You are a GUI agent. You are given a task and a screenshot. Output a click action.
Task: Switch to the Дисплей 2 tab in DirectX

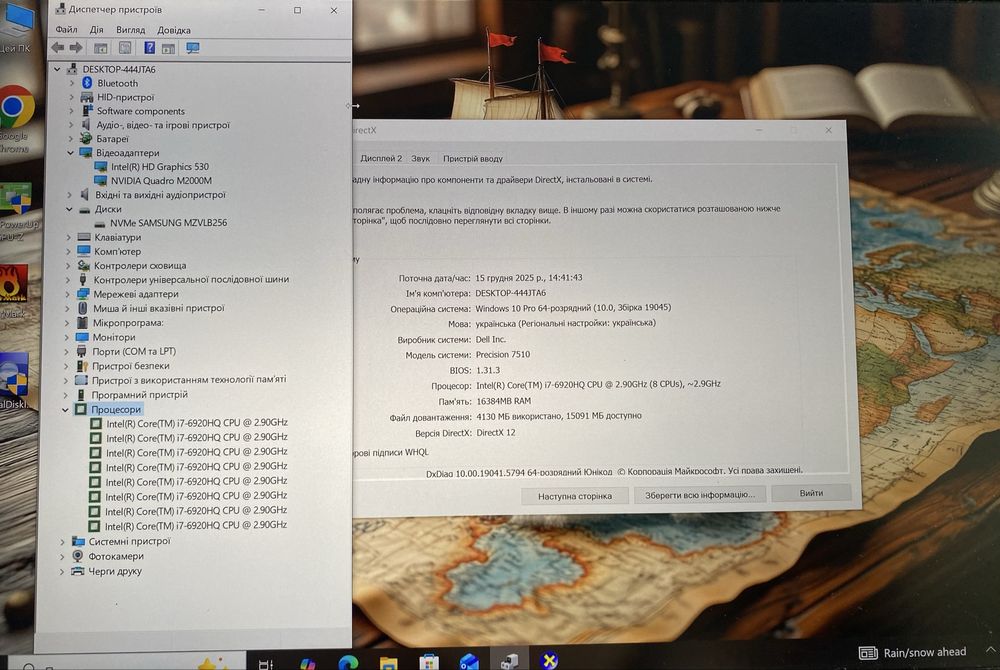click(x=381, y=158)
